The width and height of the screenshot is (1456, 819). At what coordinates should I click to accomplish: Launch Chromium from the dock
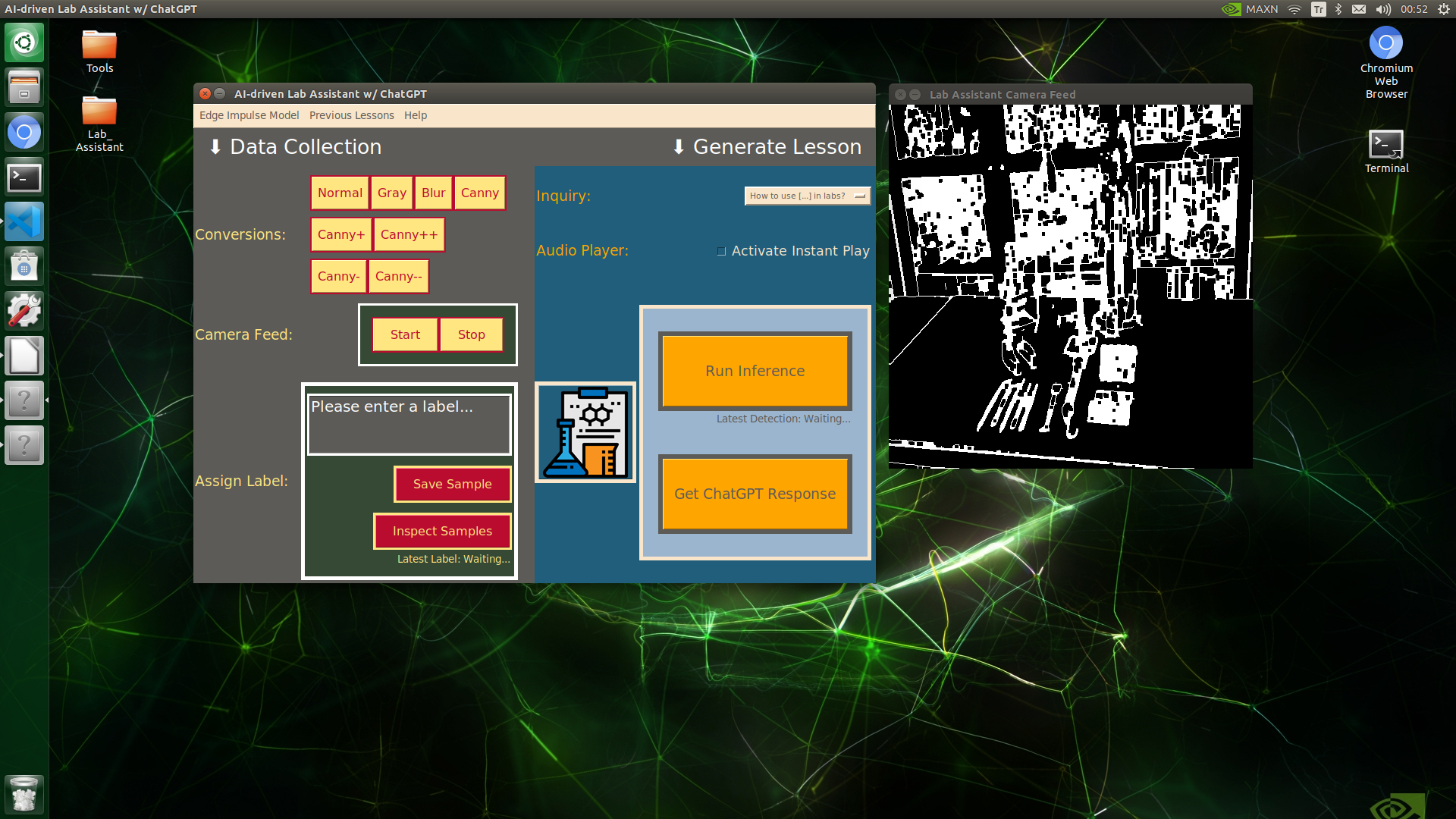coord(24,133)
